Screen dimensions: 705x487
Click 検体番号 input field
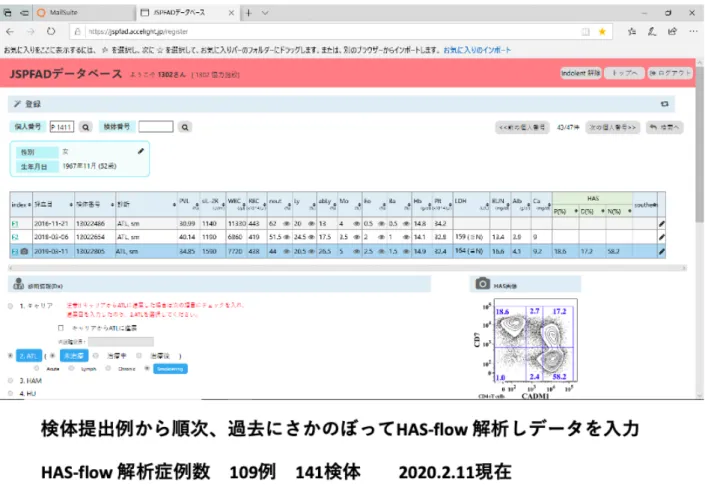pos(156,127)
